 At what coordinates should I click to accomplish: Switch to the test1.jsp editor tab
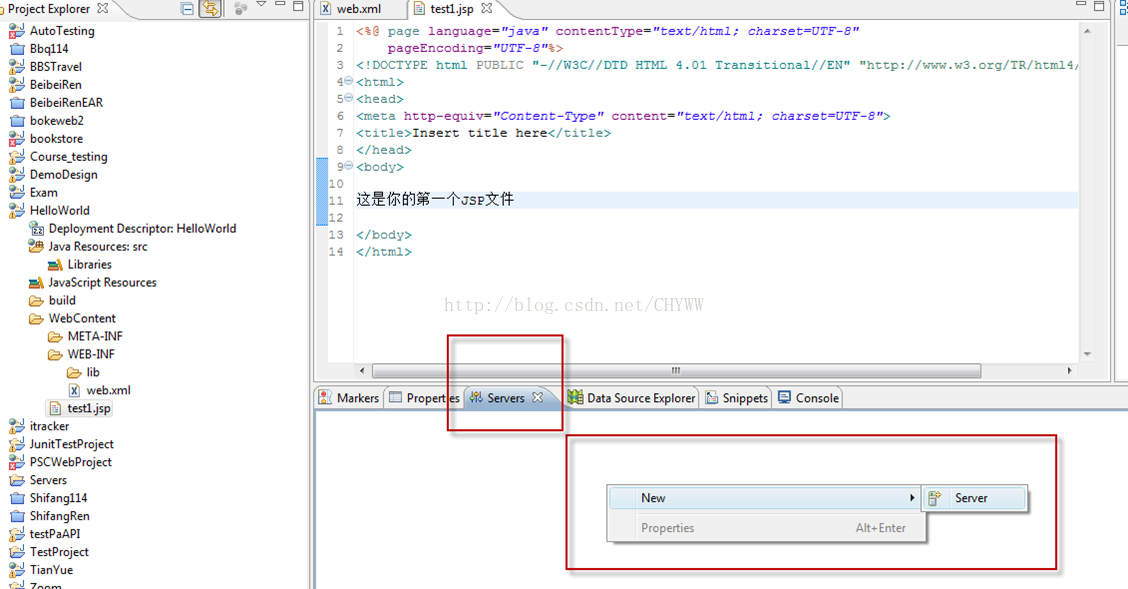[x=452, y=9]
